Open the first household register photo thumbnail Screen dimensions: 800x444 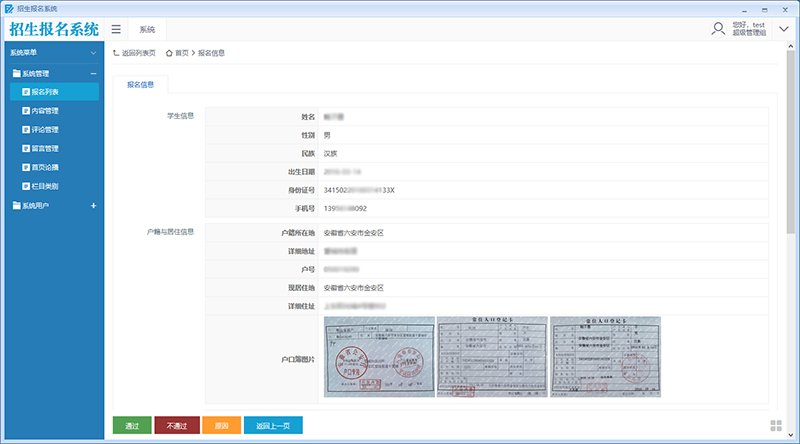point(379,357)
